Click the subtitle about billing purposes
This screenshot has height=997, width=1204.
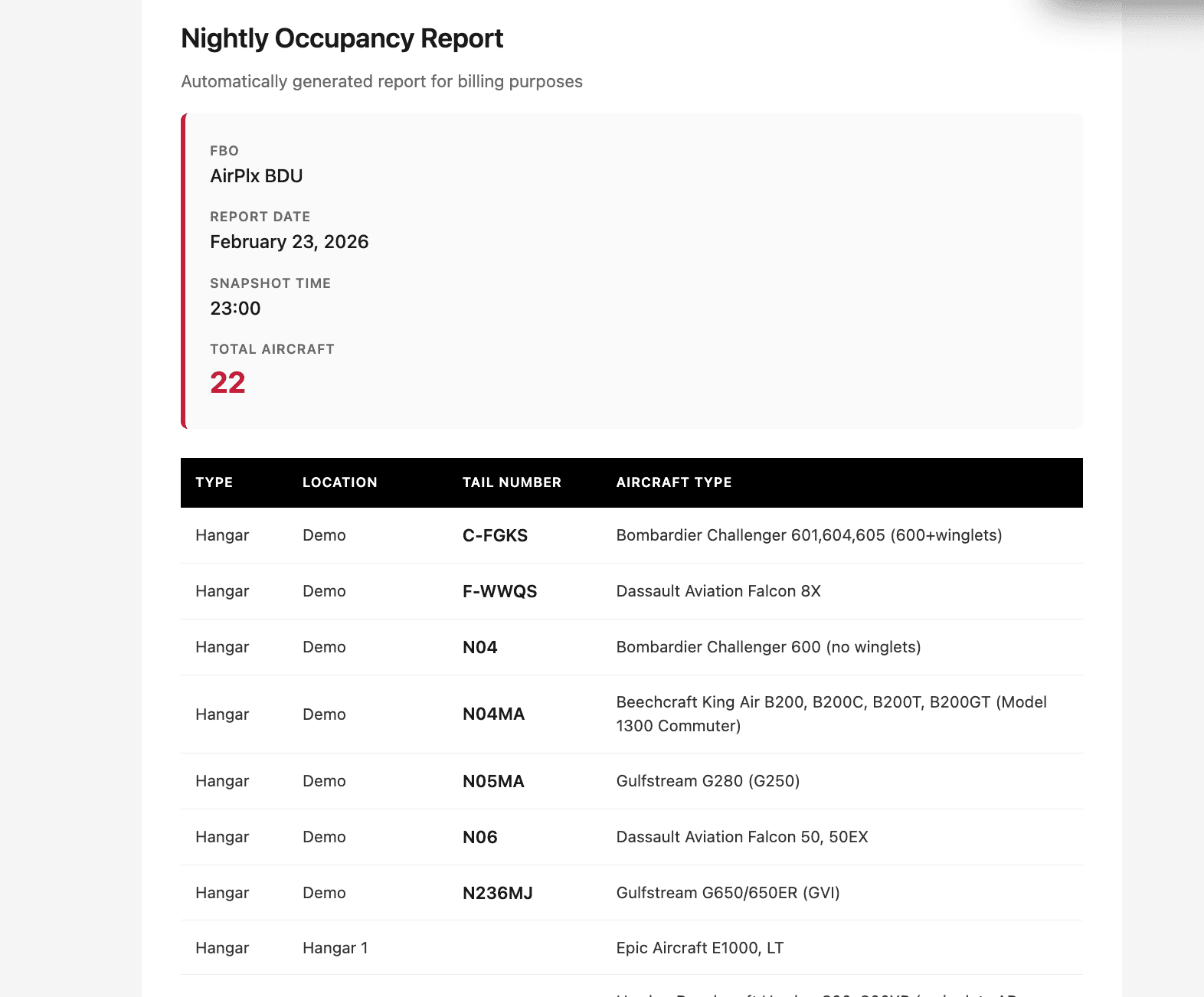(x=381, y=81)
